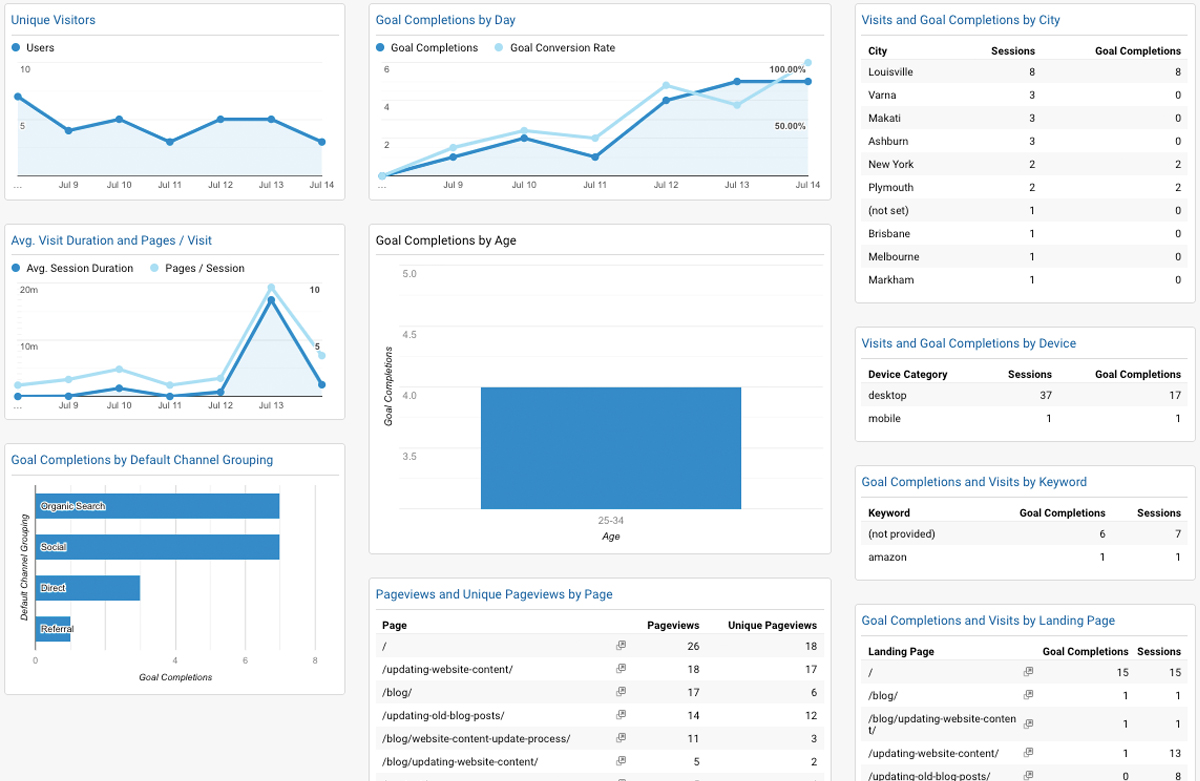The image size is (1200, 781).
Task: Open the external link icon for /updating-website-content/ page
Action: (621, 669)
